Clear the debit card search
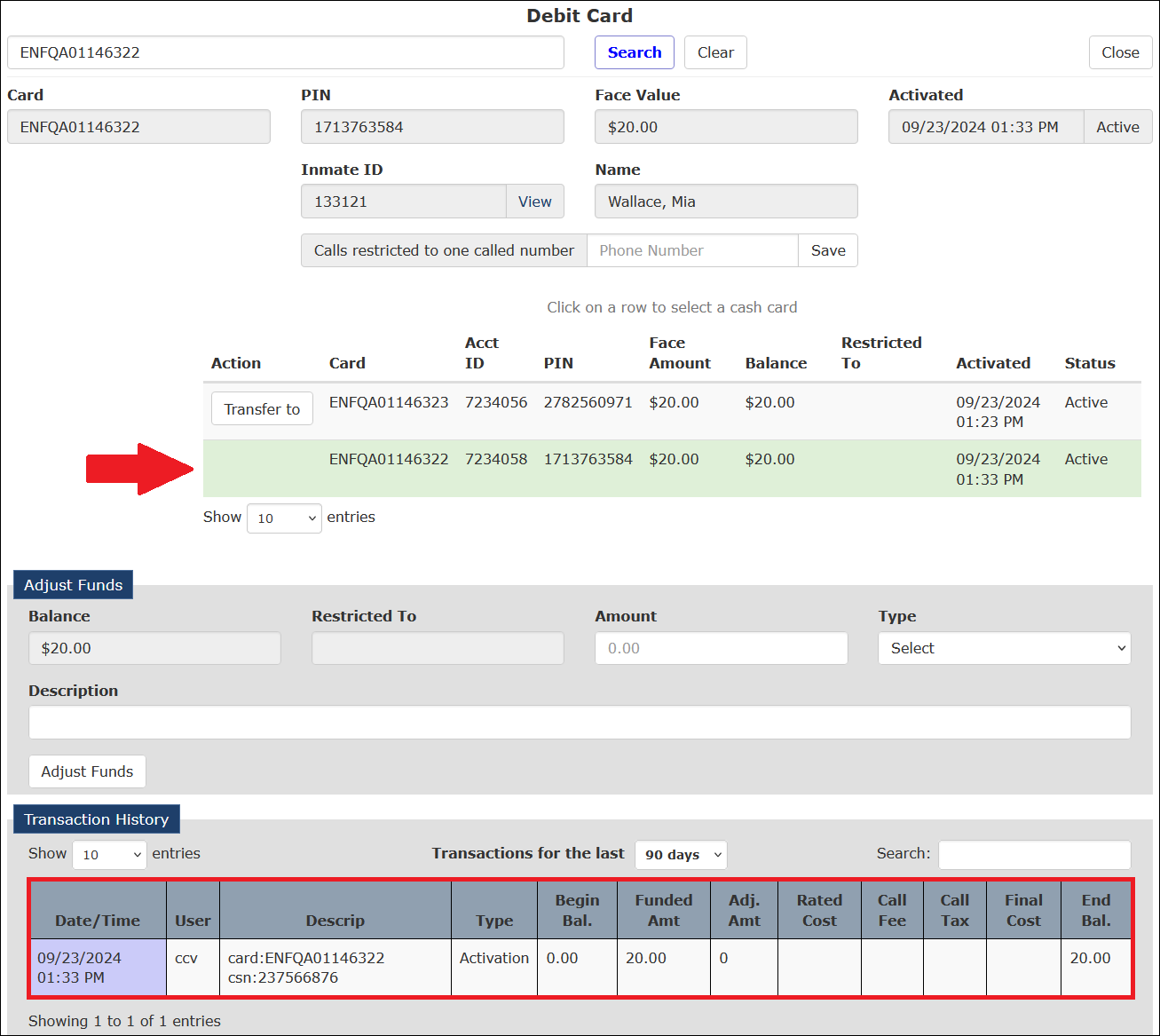Screen dimensions: 1160x1036 pos(715,52)
